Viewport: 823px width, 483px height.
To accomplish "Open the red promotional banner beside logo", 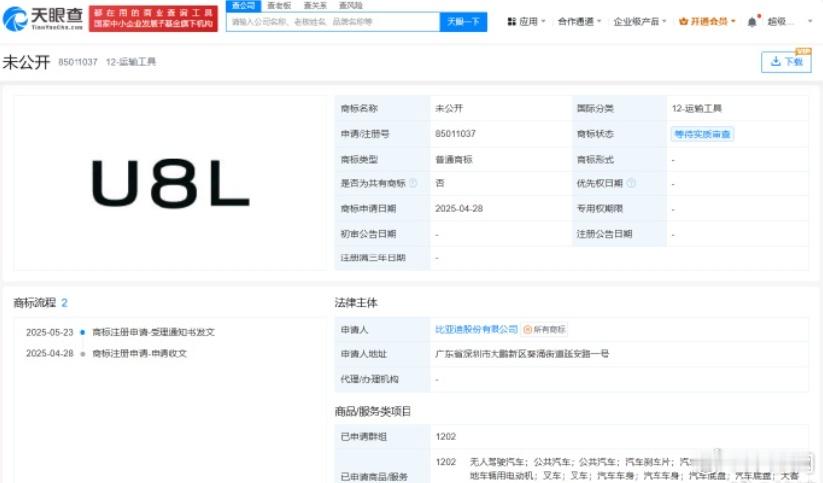I will pyautogui.click(x=153, y=18).
